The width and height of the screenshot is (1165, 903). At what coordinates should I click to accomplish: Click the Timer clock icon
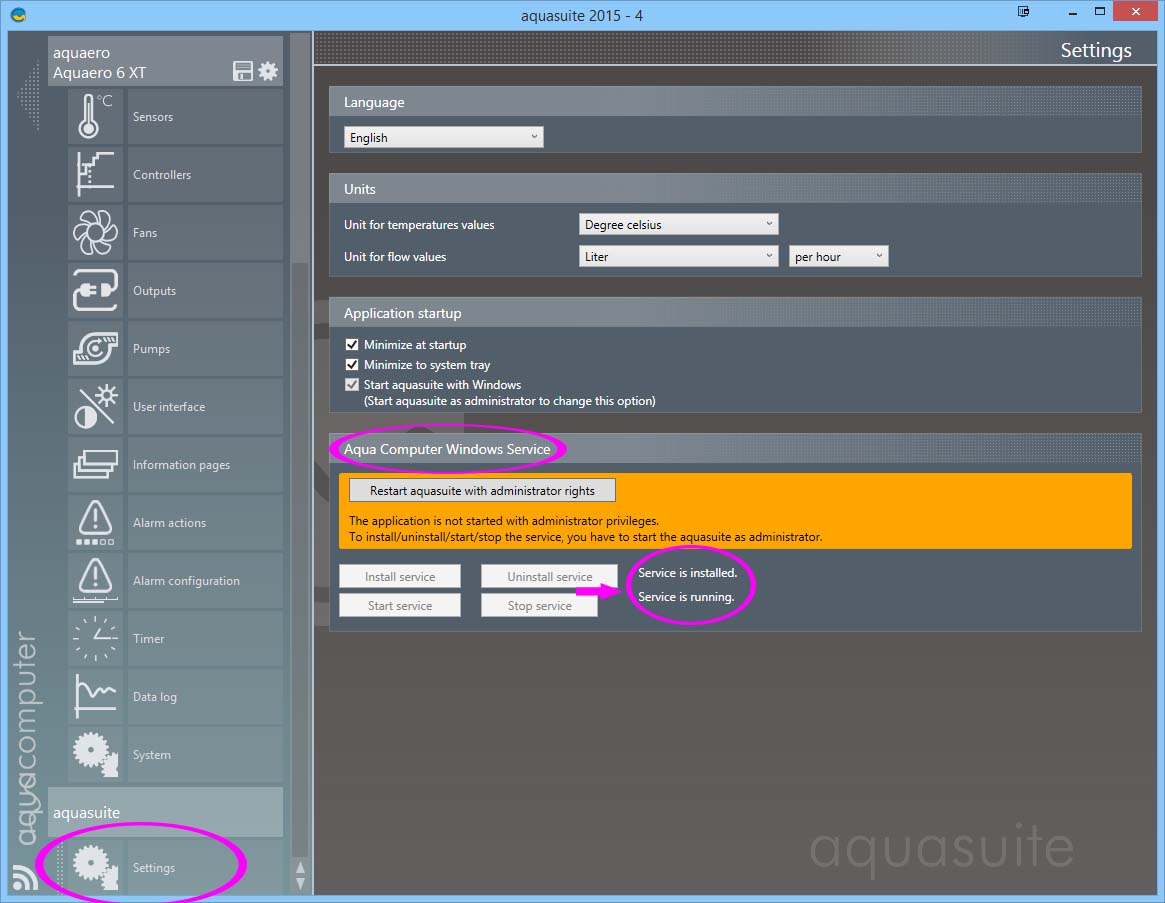pos(95,638)
